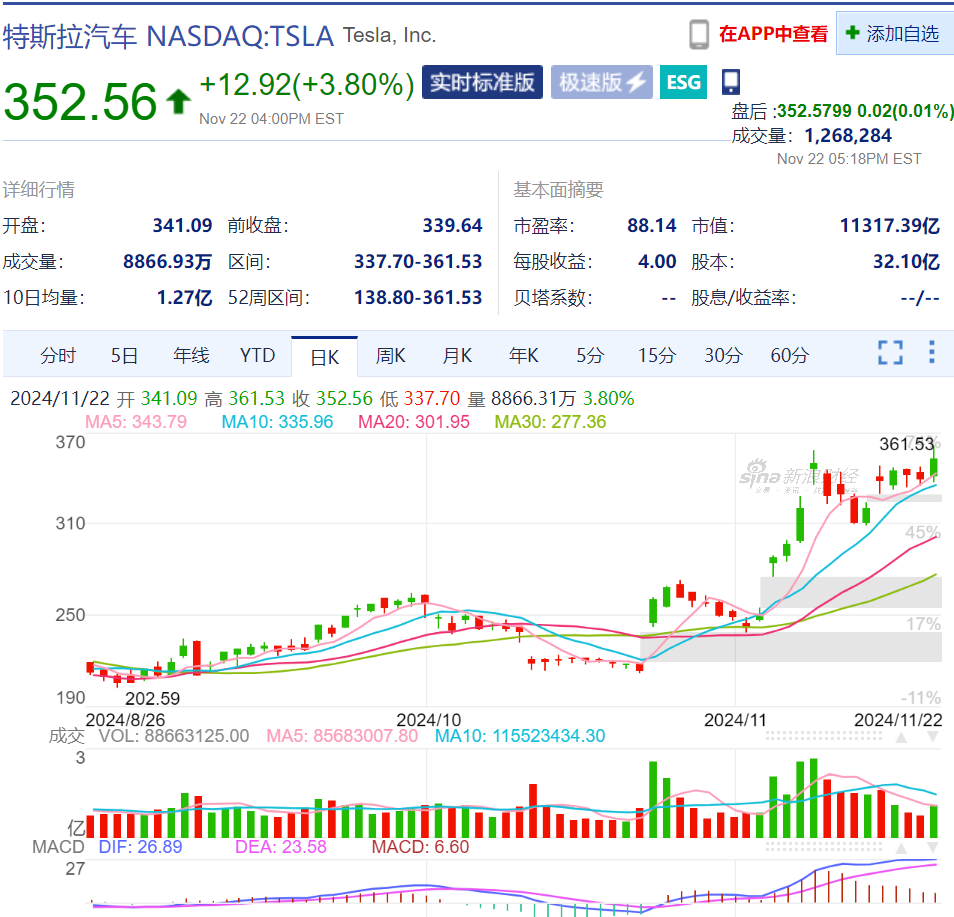Click the plus icon in 添加自选
Viewport: 954px width, 917px height.
pyautogui.click(x=855, y=32)
